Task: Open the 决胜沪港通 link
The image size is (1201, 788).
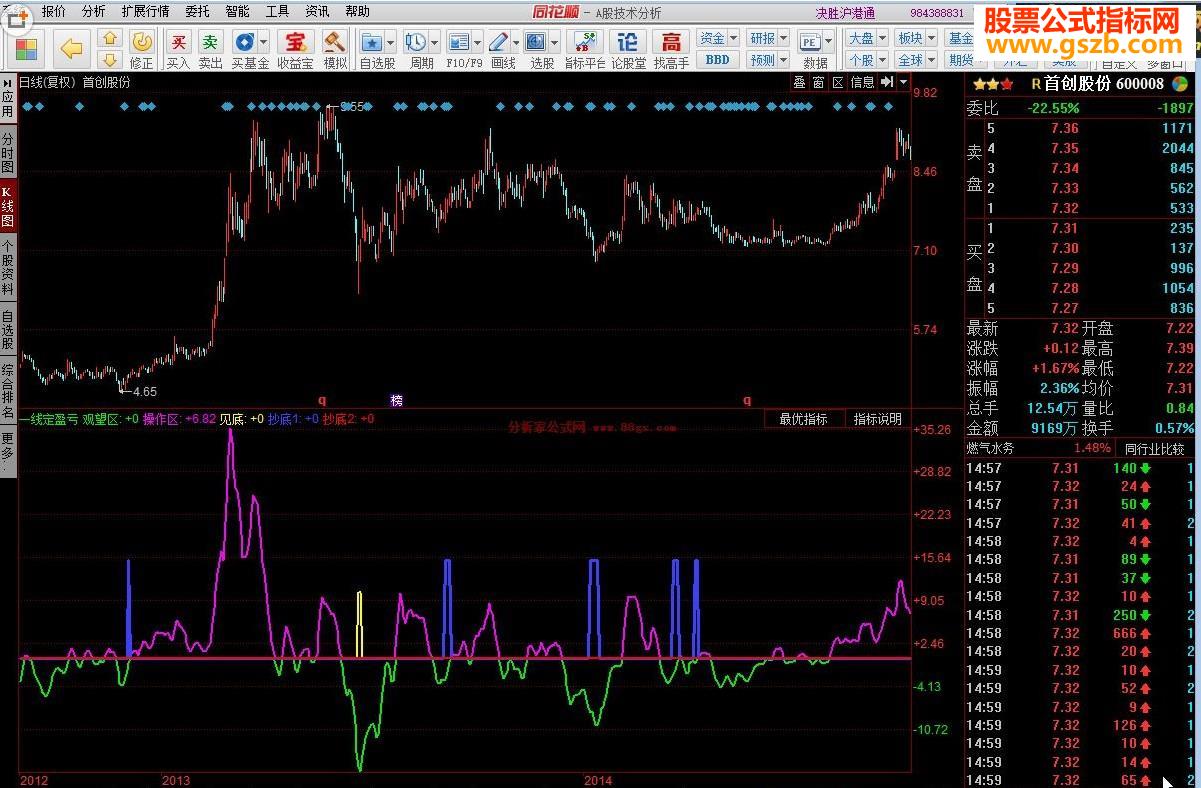Action: tap(846, 13)
